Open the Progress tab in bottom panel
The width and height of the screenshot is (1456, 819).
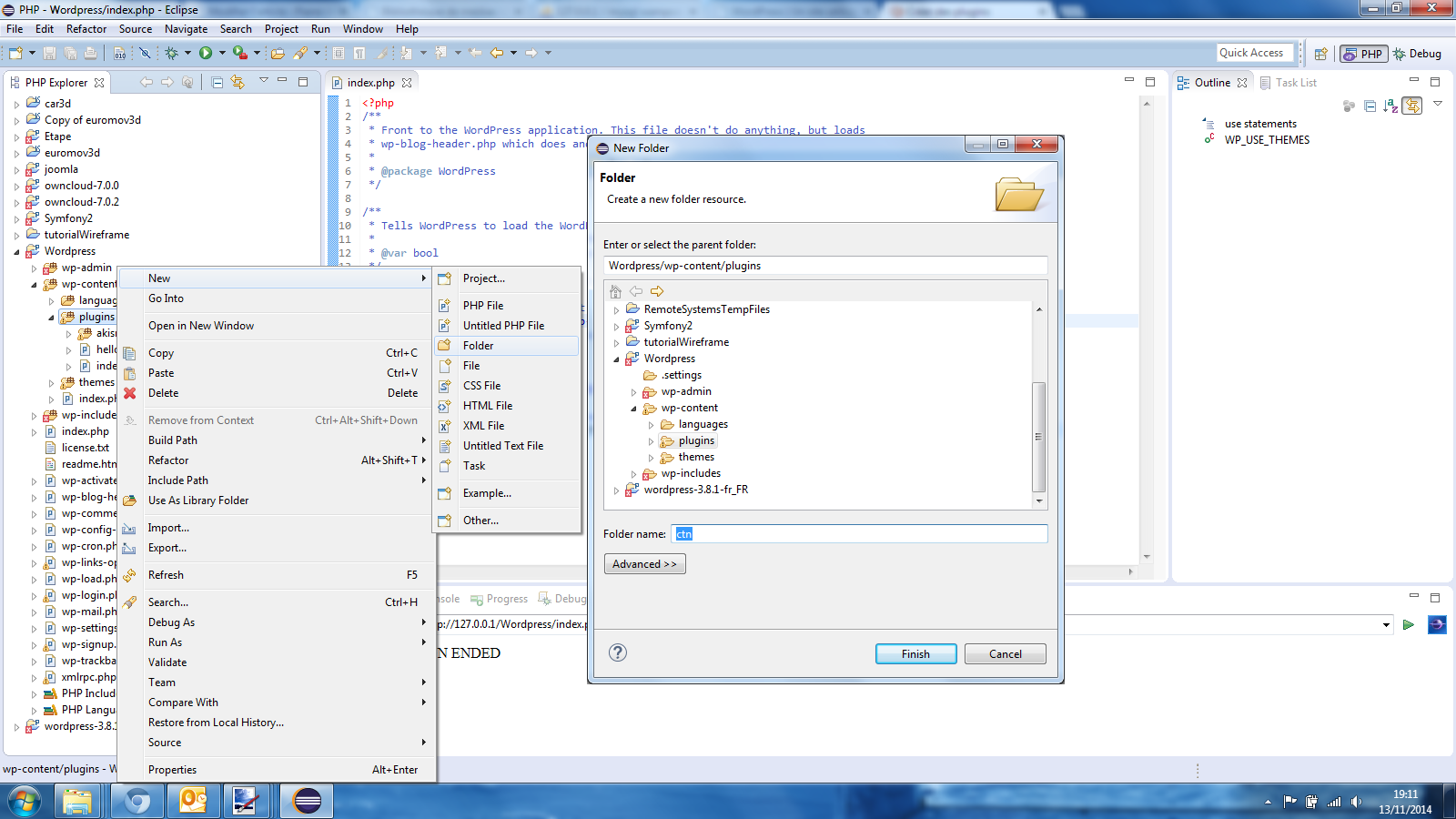coord(499,599)
